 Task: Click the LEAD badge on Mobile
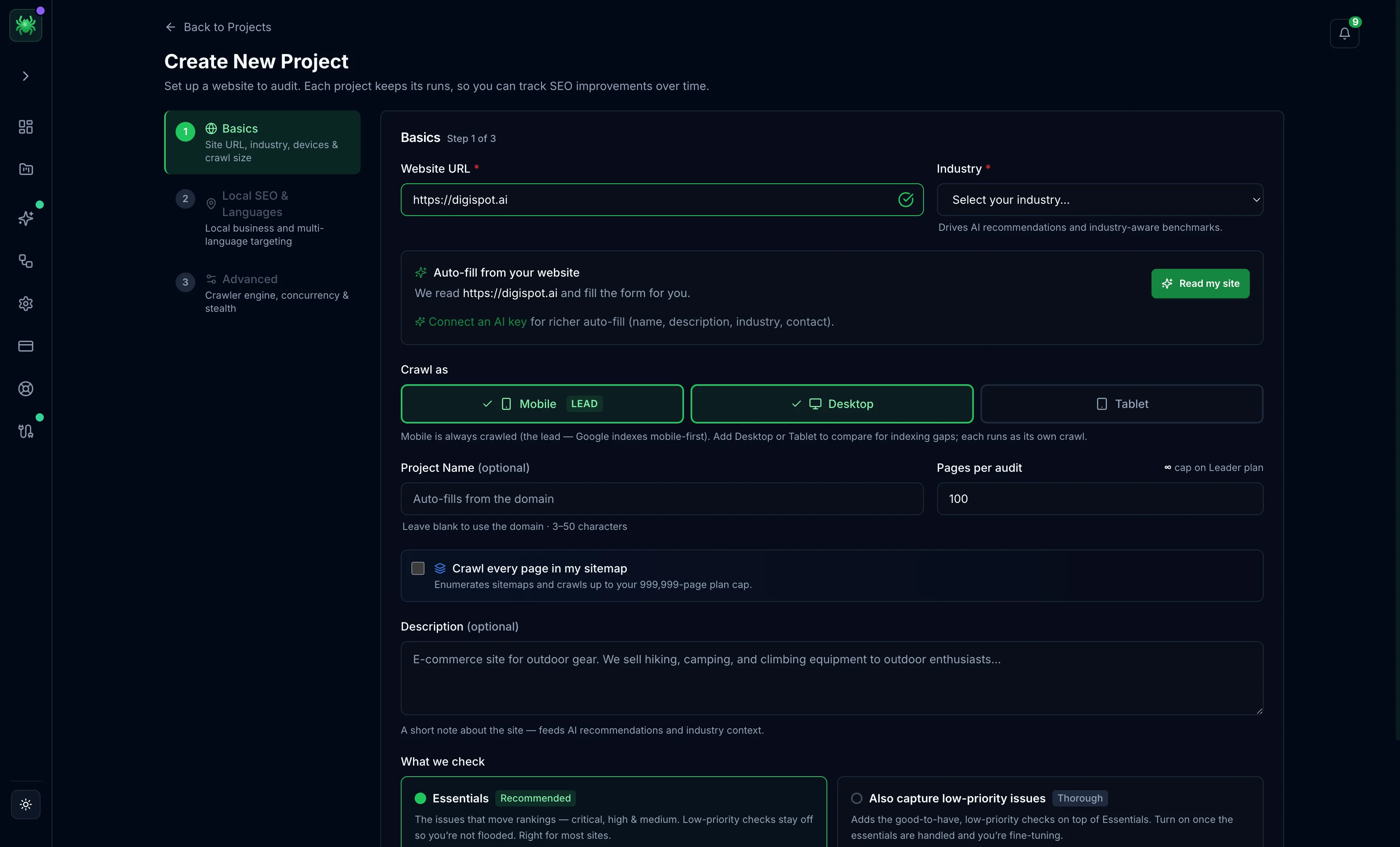tap(584, 404)
